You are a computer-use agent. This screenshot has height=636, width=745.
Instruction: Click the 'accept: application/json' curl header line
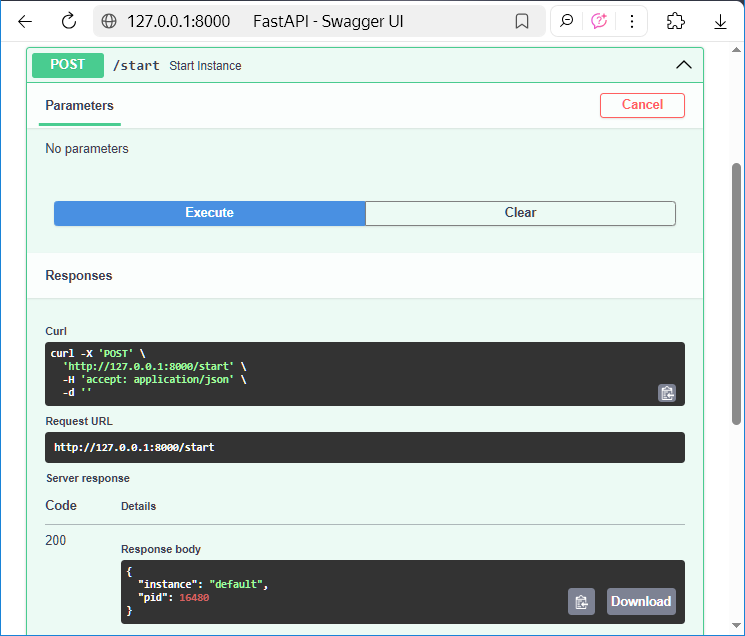157,380
